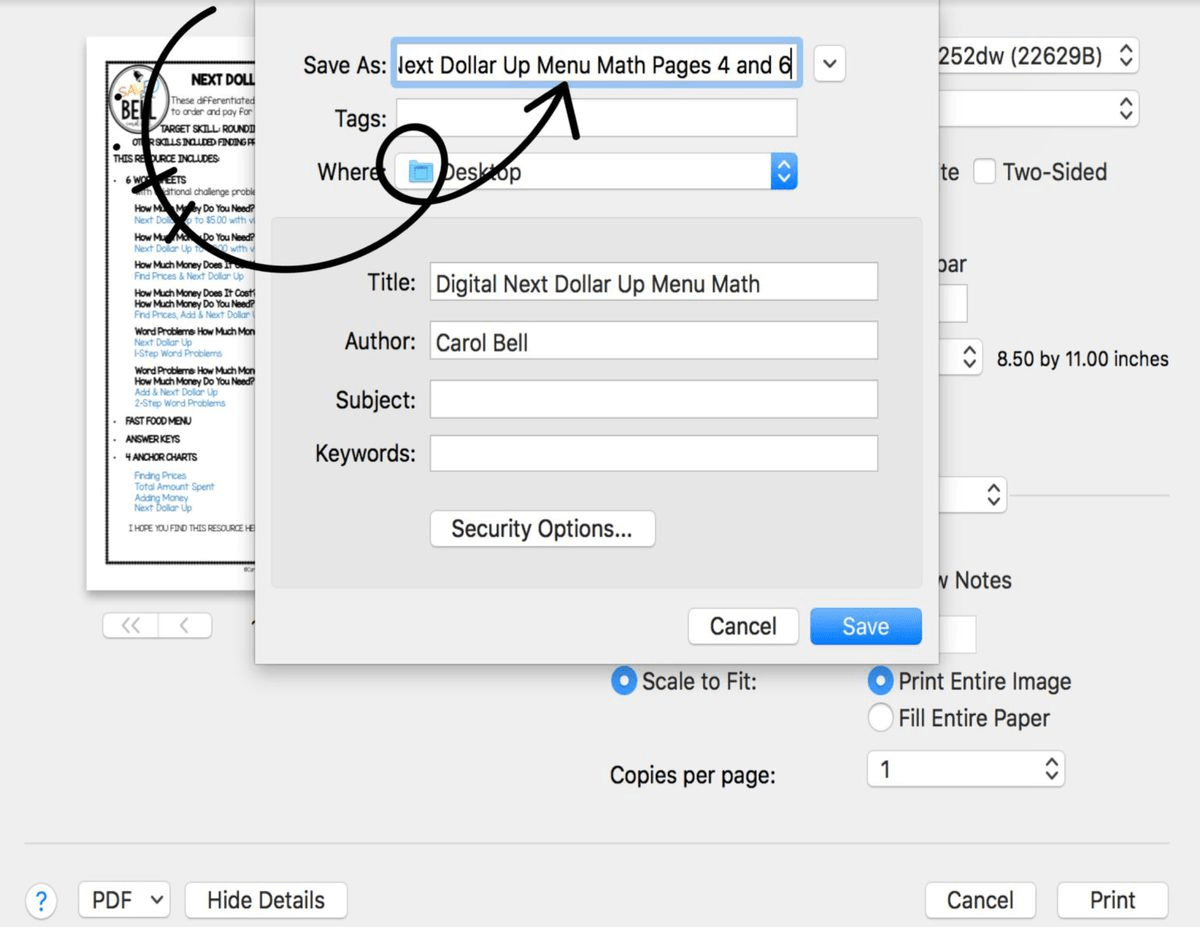Increase Copies per page with the stepper
The height and width of the screenshot is (927, 1200).
[1050, 763]
